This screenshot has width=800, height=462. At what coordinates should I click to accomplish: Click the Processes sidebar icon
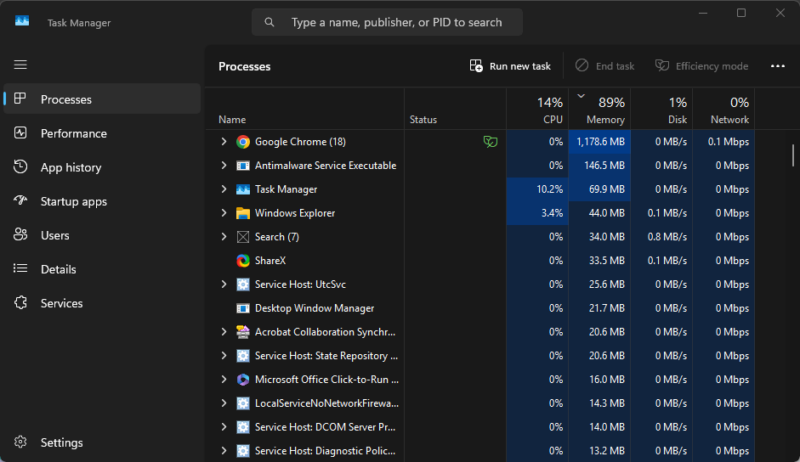click(20, 99)
